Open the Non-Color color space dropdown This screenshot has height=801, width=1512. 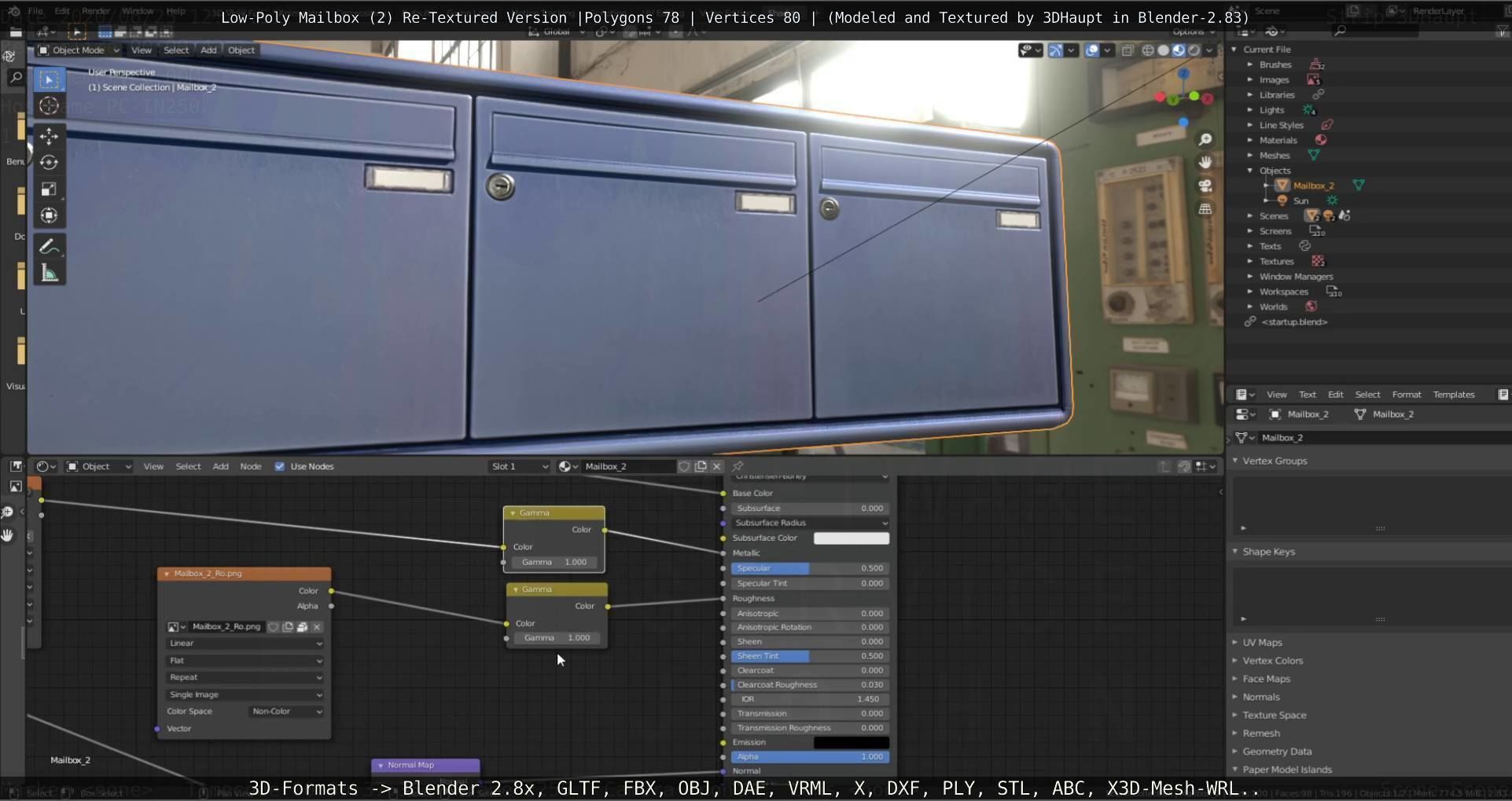pos(286,711)
